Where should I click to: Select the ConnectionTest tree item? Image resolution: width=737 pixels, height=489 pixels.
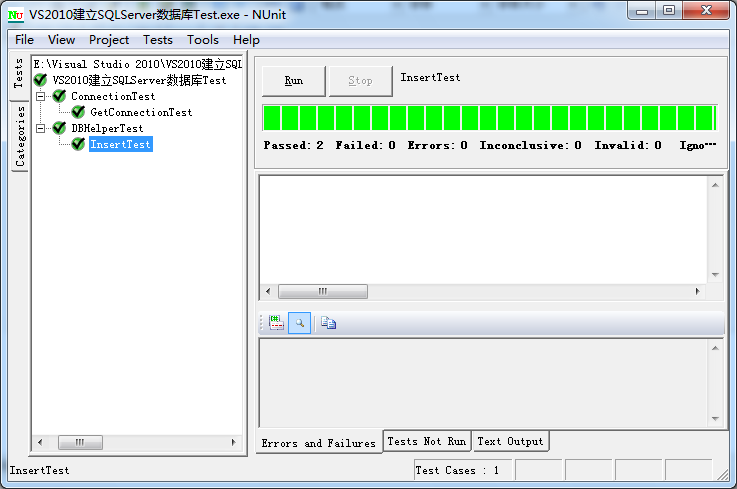(x=113, y=96)
